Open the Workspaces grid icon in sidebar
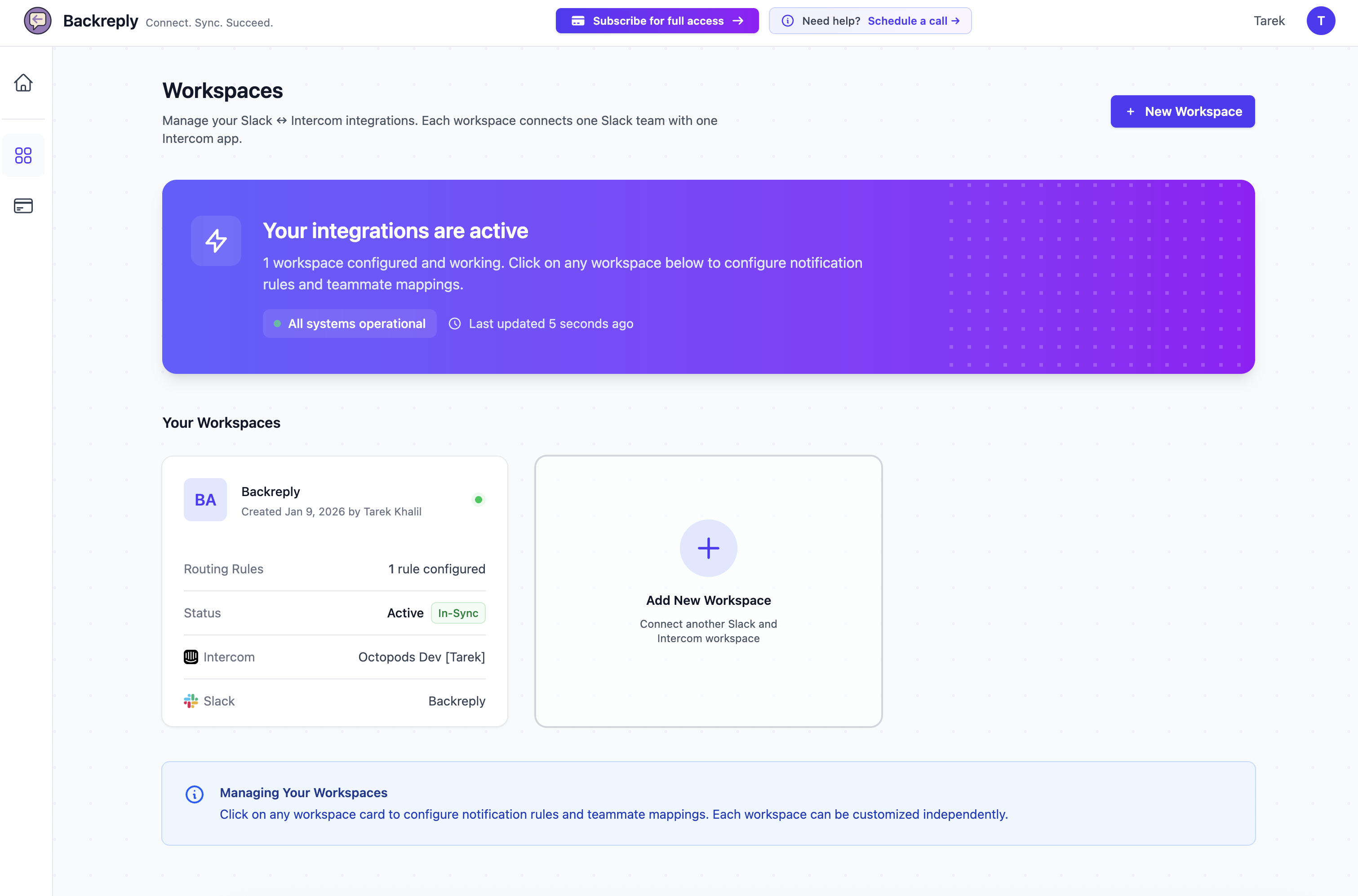 [x=23, y=155]
